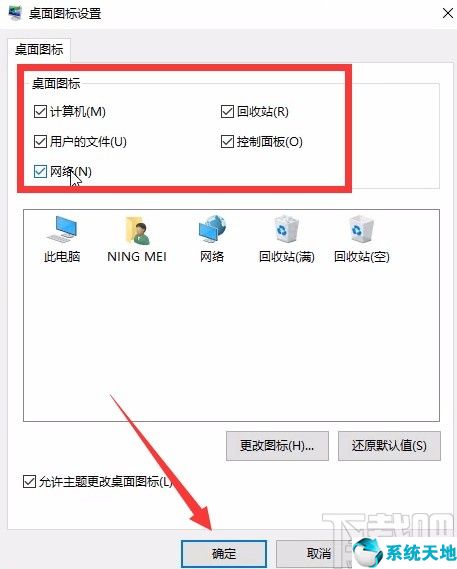Screen dimensions: 457x569
Task: Click the 还原默认值(S) button
Action: [x=389, y=446]
